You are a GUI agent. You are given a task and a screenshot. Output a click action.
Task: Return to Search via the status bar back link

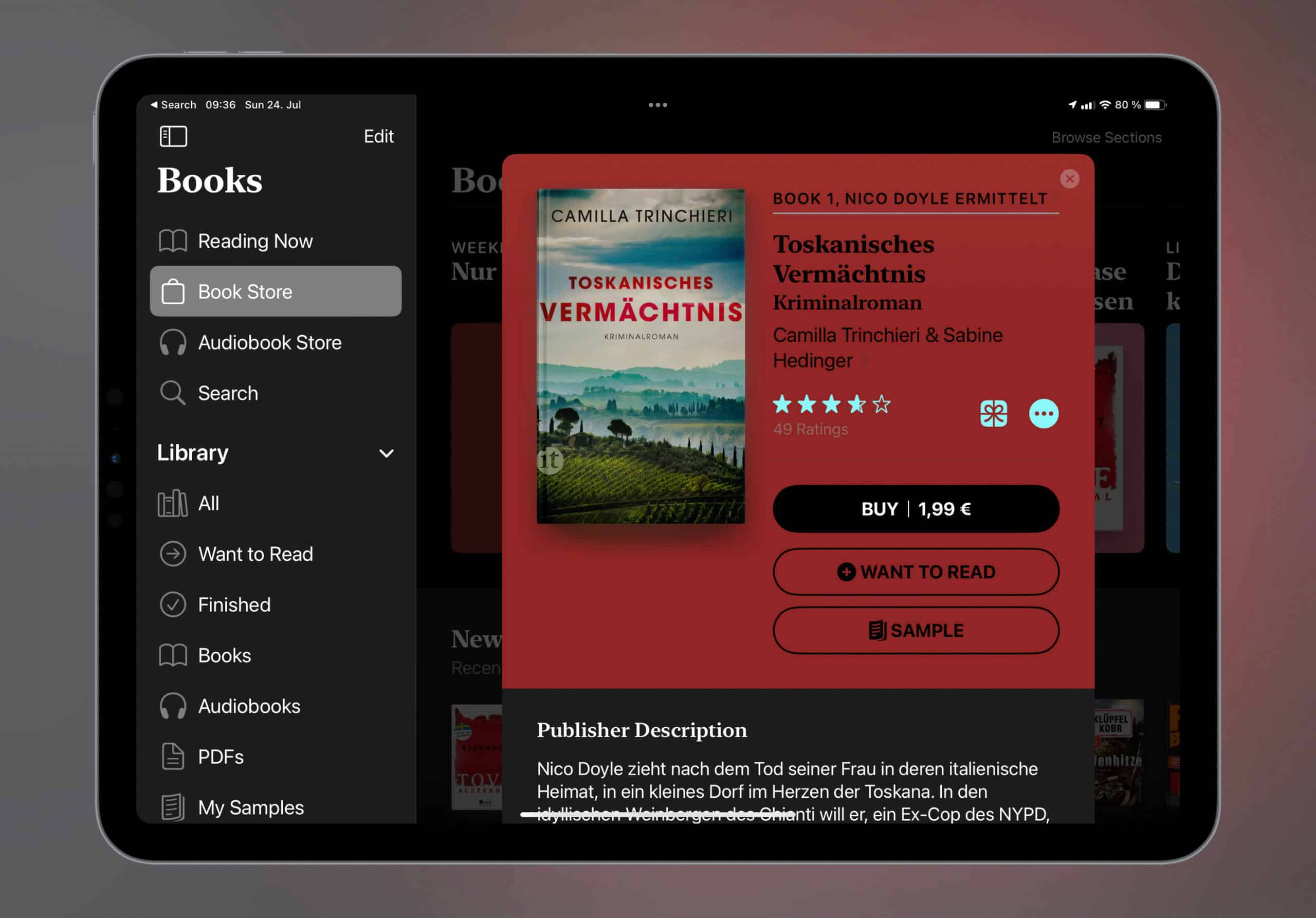point(173,105)
